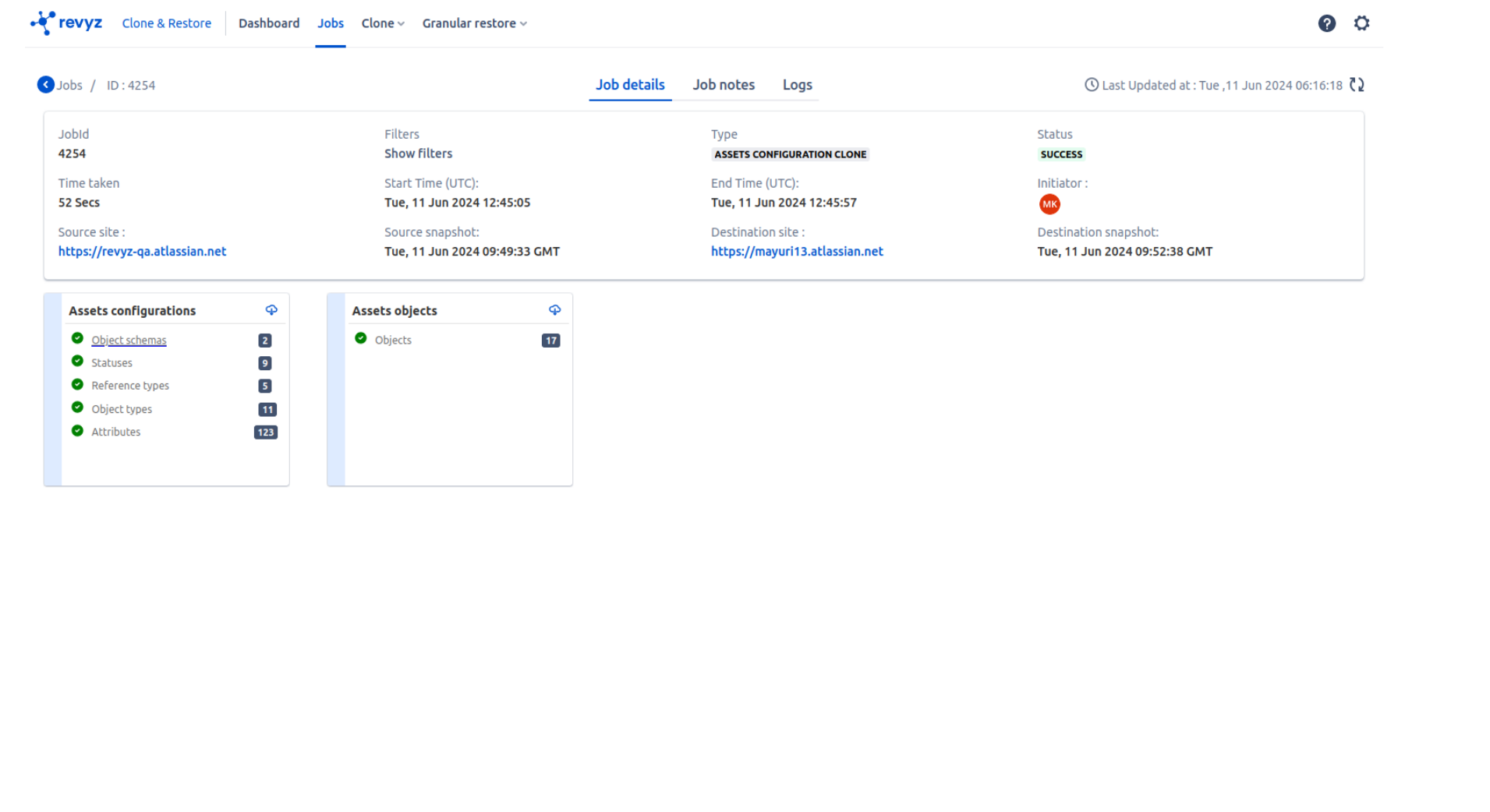
Task: Click Destination snapshot value 09:52:38 GMT
Action: [x=1124, y=252]
